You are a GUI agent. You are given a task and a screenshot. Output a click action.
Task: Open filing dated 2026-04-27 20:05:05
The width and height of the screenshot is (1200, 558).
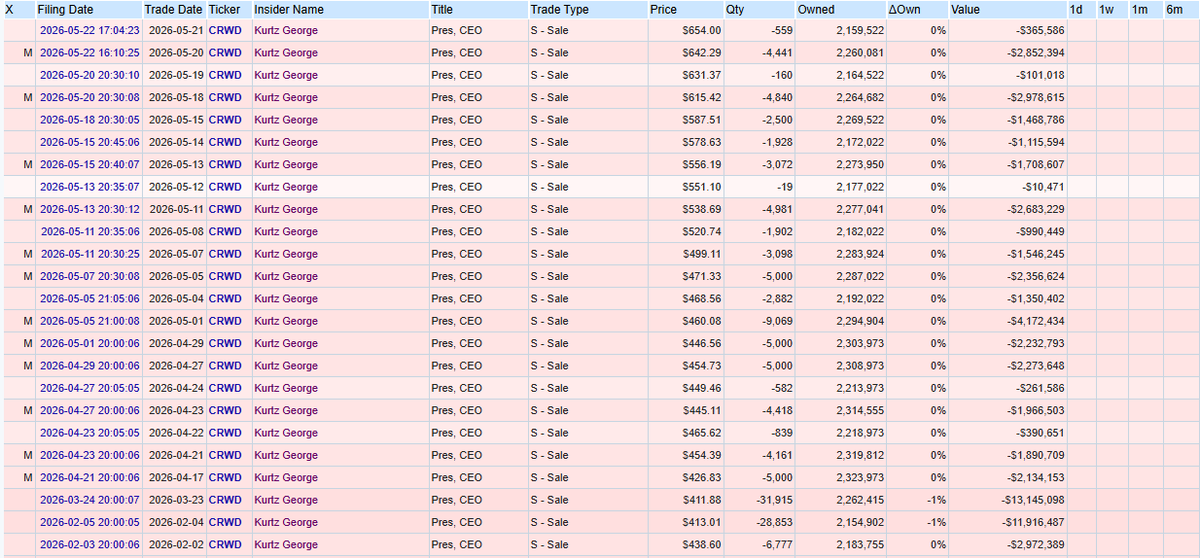pos(89,389)
